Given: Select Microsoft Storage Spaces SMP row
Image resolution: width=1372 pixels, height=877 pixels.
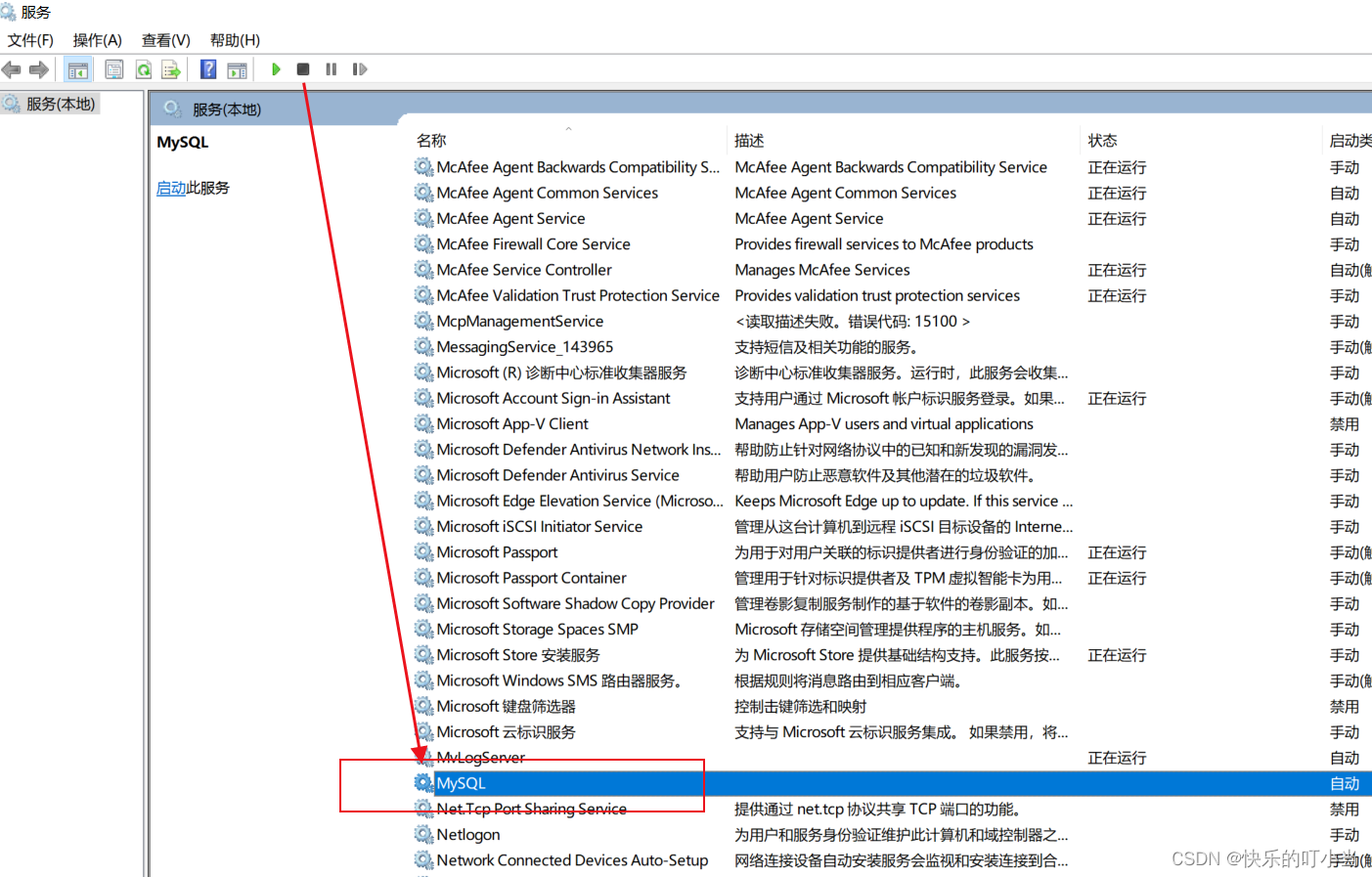Looking at the screenshot, I should click(891, 630).
